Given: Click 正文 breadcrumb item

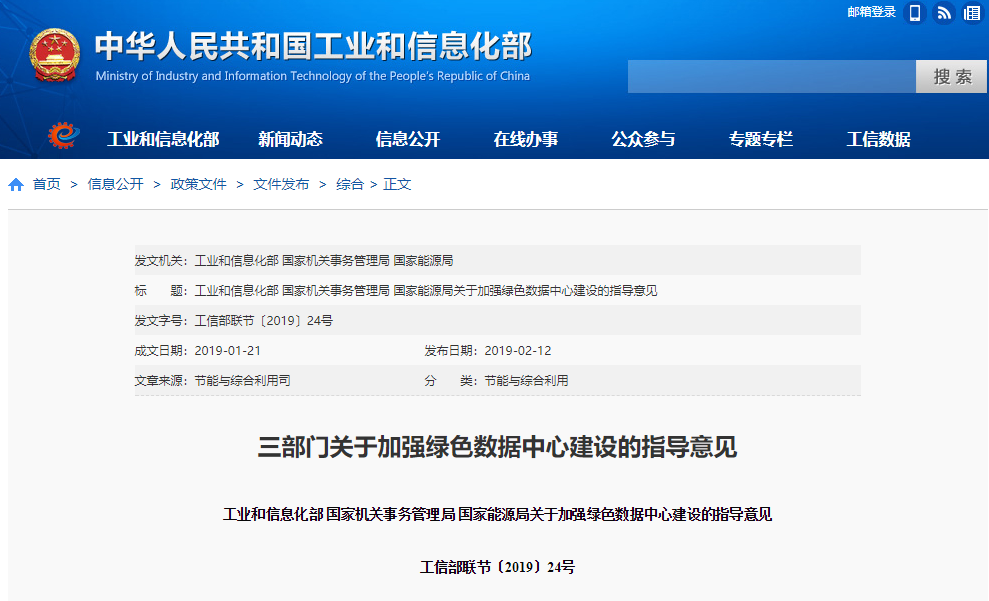Looking at the screenshot, I should point(397,184).
